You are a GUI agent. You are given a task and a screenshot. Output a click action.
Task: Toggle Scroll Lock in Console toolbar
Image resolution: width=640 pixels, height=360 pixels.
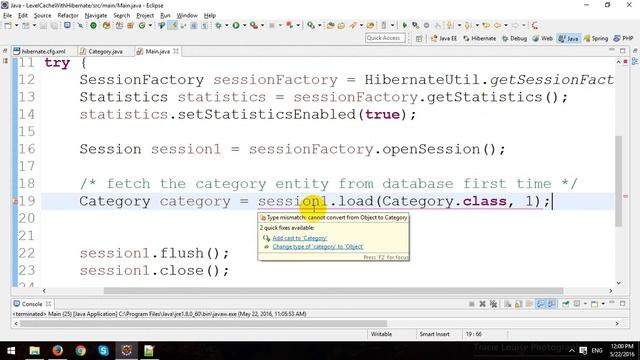coord(518,304)
